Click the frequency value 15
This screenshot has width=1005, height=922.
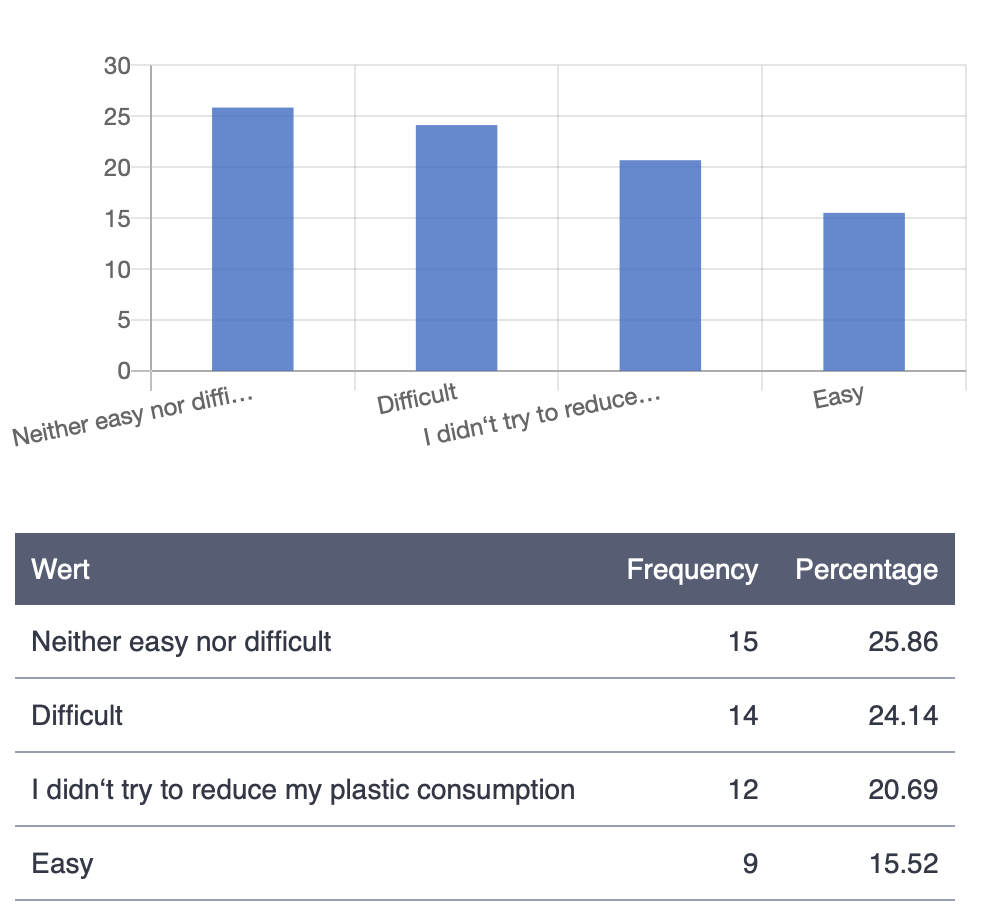[x=743, y=641]
